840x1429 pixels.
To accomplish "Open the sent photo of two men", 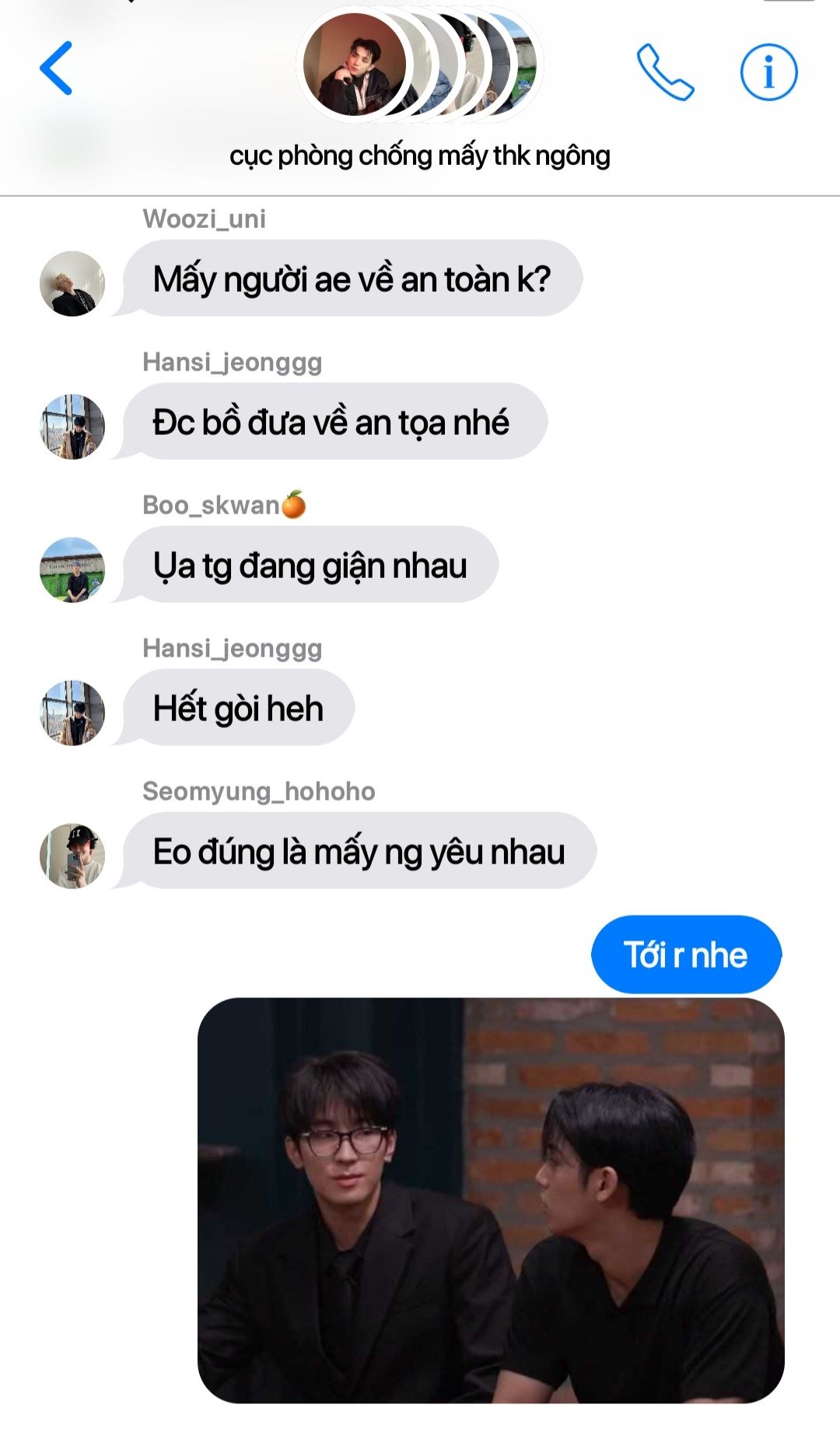I will tap(491, 1200).
